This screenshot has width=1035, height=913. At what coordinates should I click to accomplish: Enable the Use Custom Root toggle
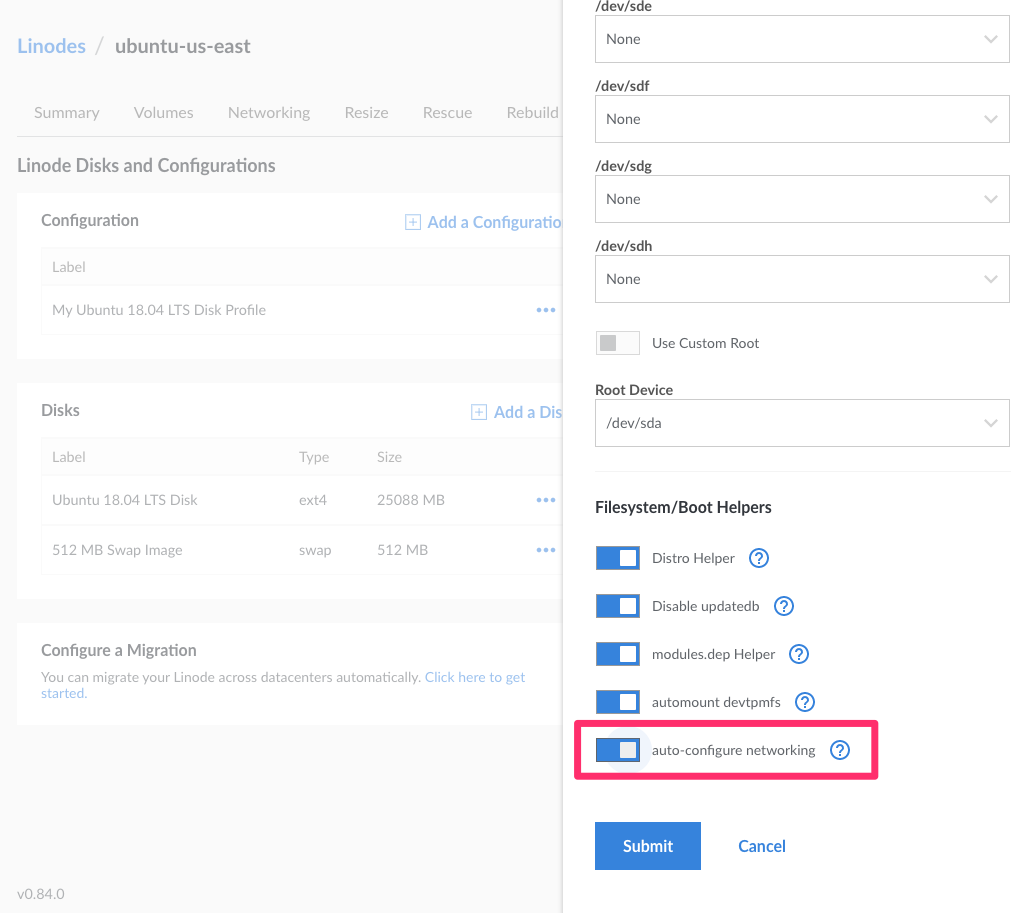point(617,343)
